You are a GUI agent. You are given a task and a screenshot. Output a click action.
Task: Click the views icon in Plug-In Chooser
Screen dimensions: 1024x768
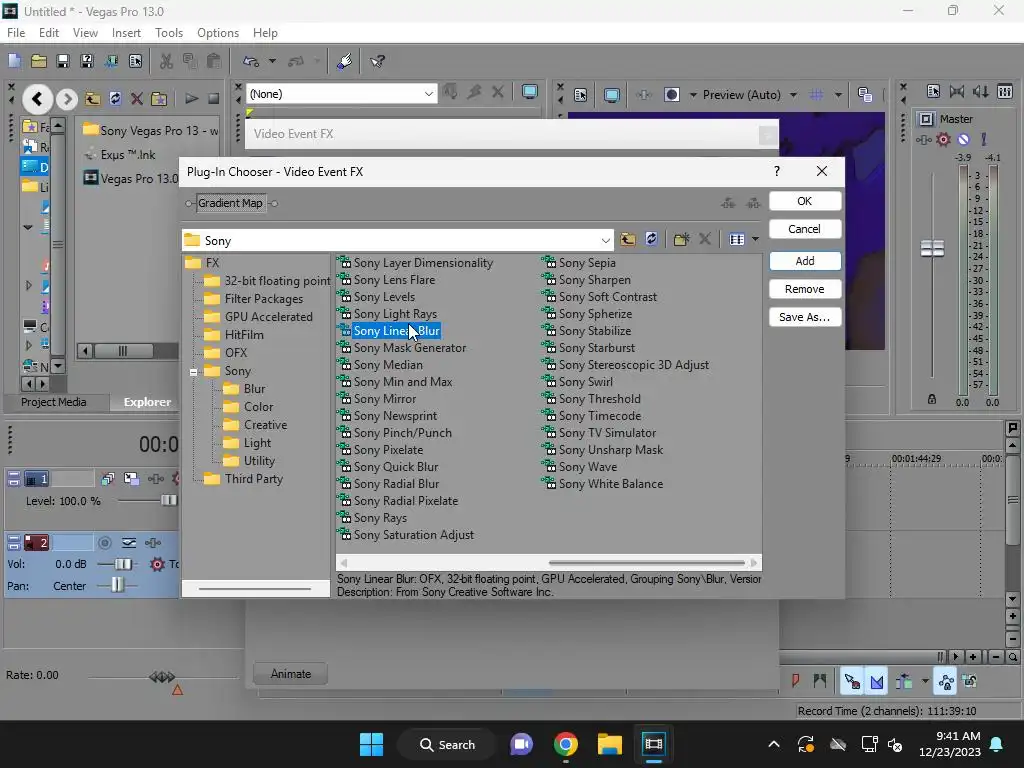[x=737, y=239]
